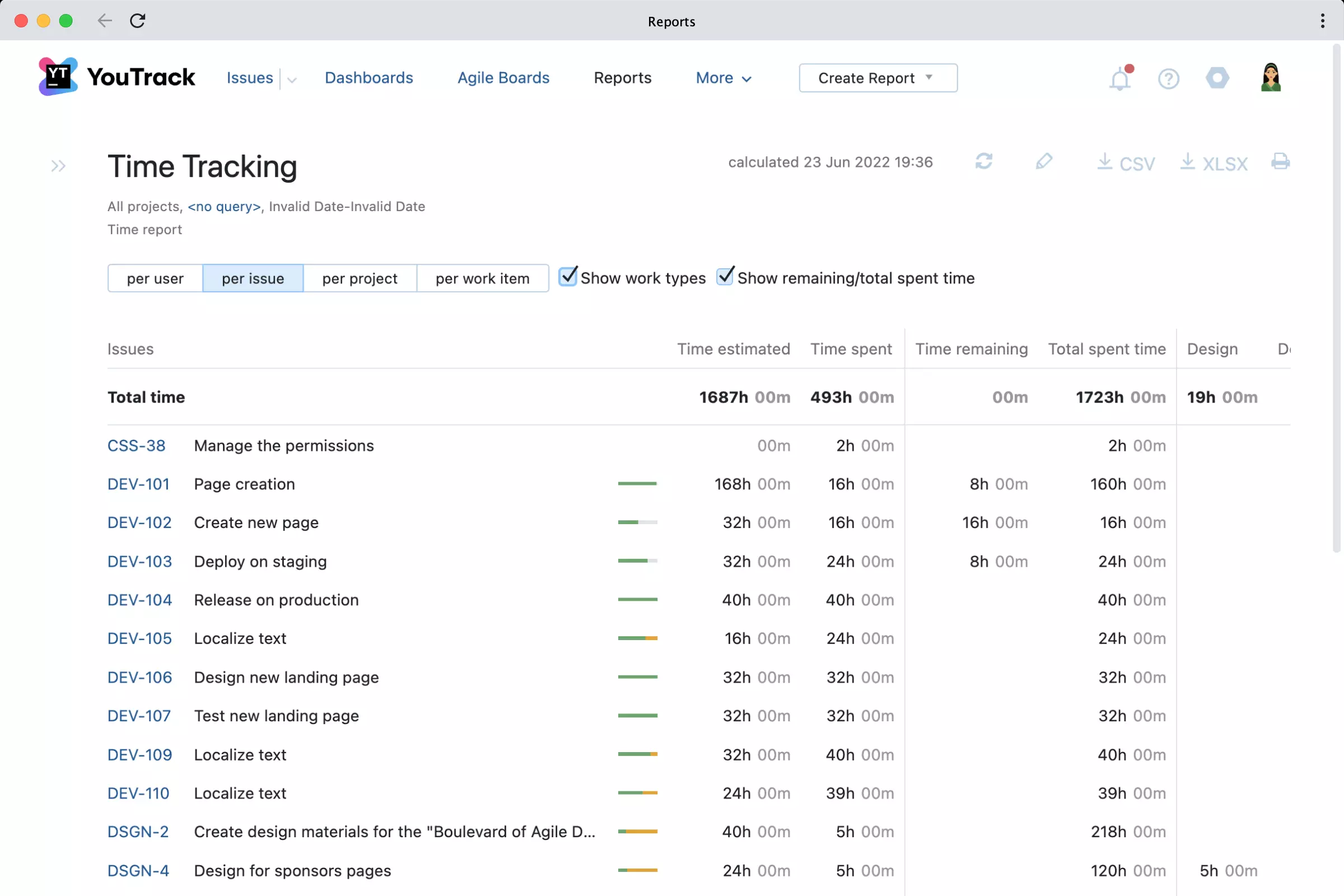
Task: Expand the More navigation dropdown
Action: (722, 78)
